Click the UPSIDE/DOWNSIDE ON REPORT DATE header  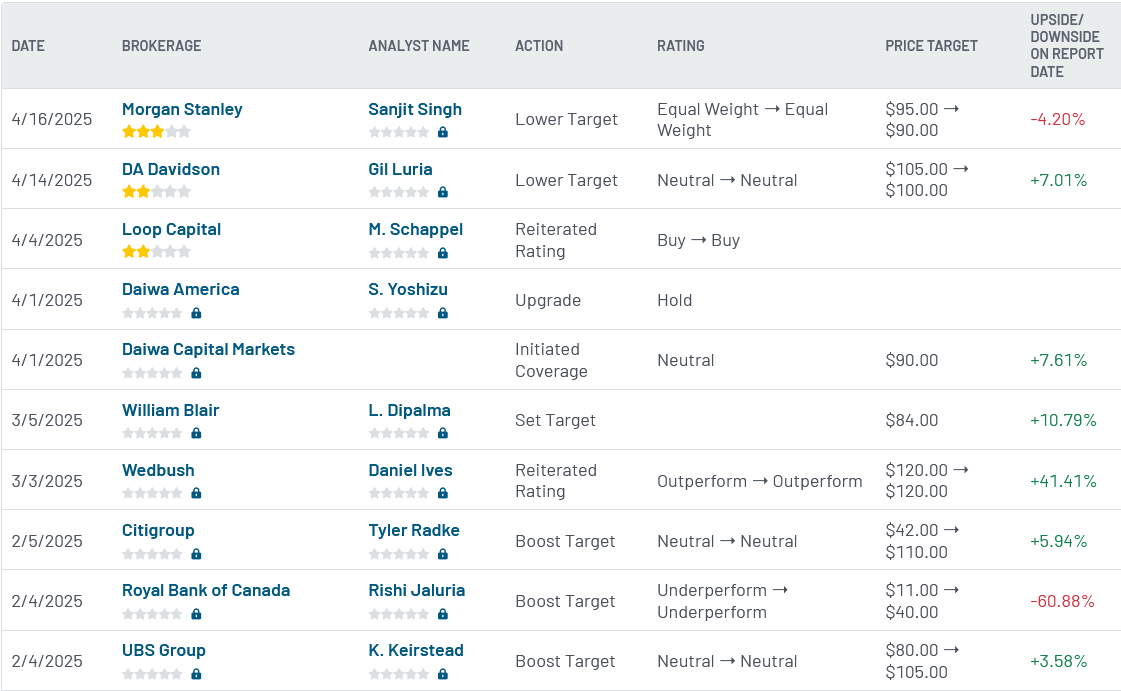[1067, 46]
